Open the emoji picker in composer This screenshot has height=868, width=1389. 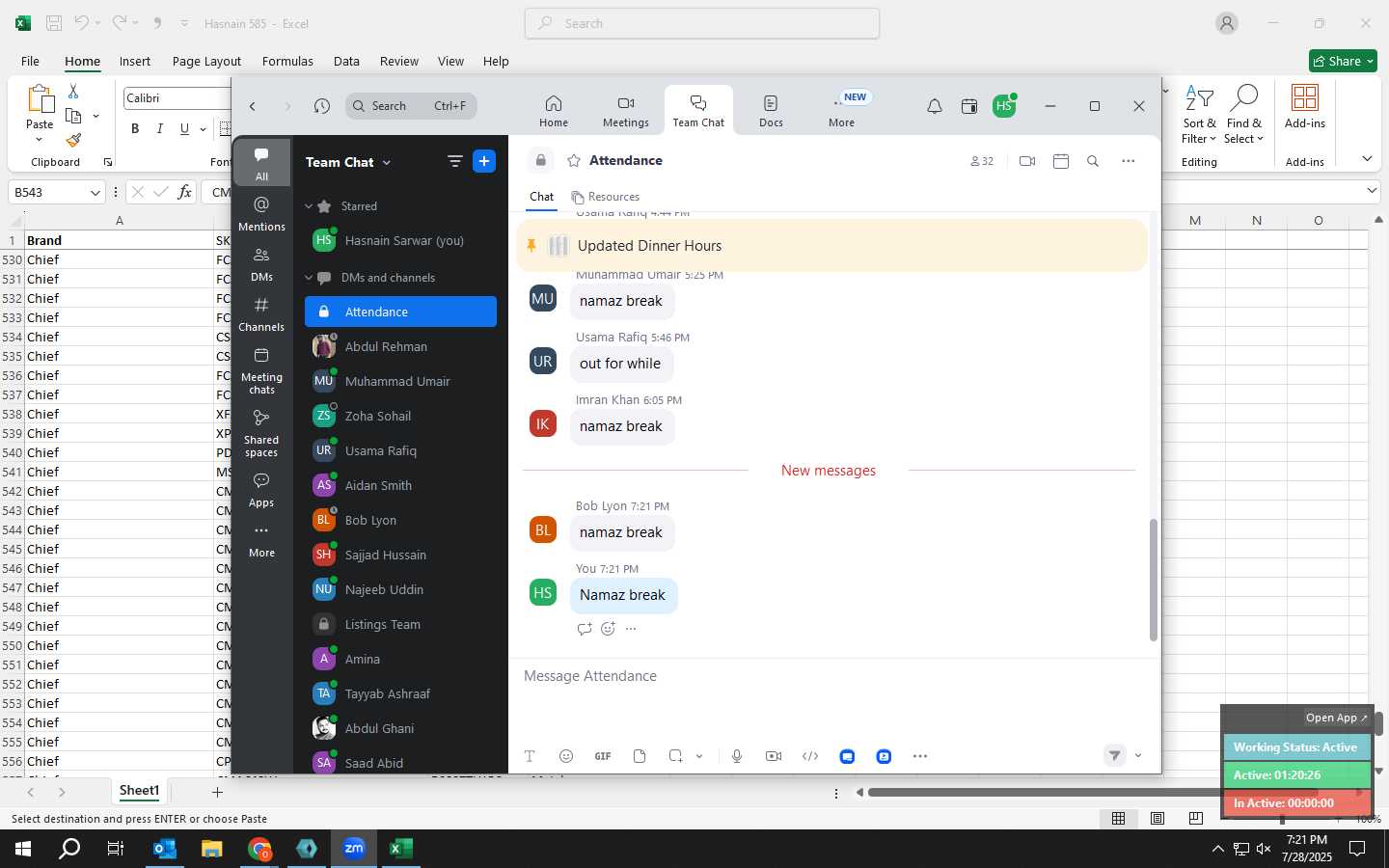coord(566,756)
